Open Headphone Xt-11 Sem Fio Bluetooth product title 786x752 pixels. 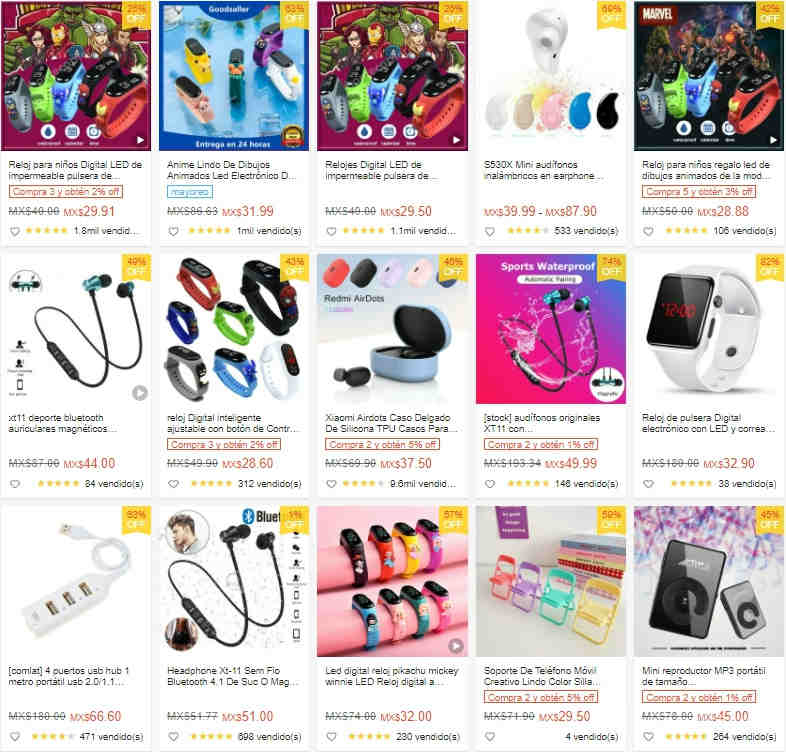tap(233, 676)
